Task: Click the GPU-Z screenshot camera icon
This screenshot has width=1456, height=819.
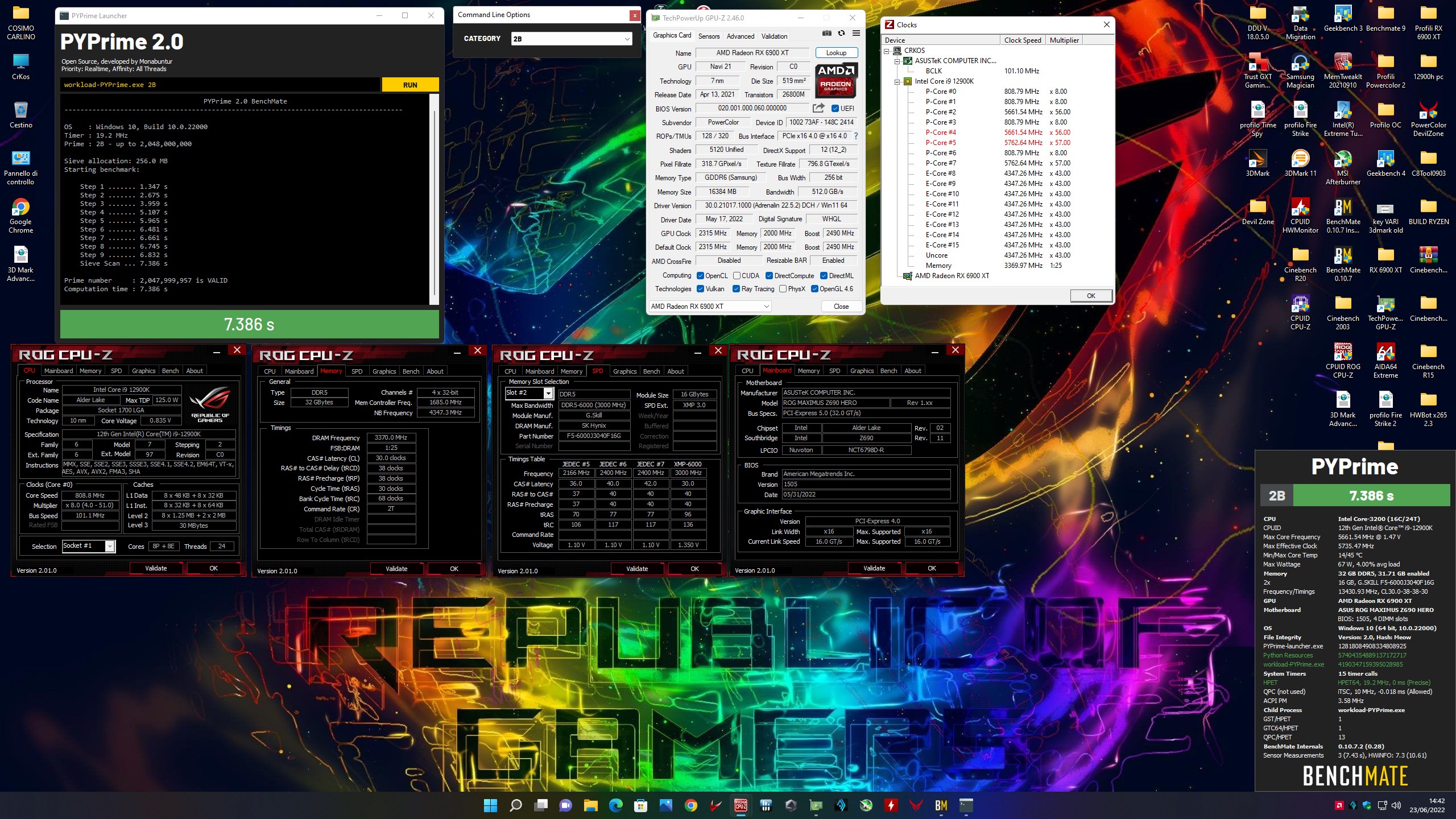Action: [x=827, y=34]
